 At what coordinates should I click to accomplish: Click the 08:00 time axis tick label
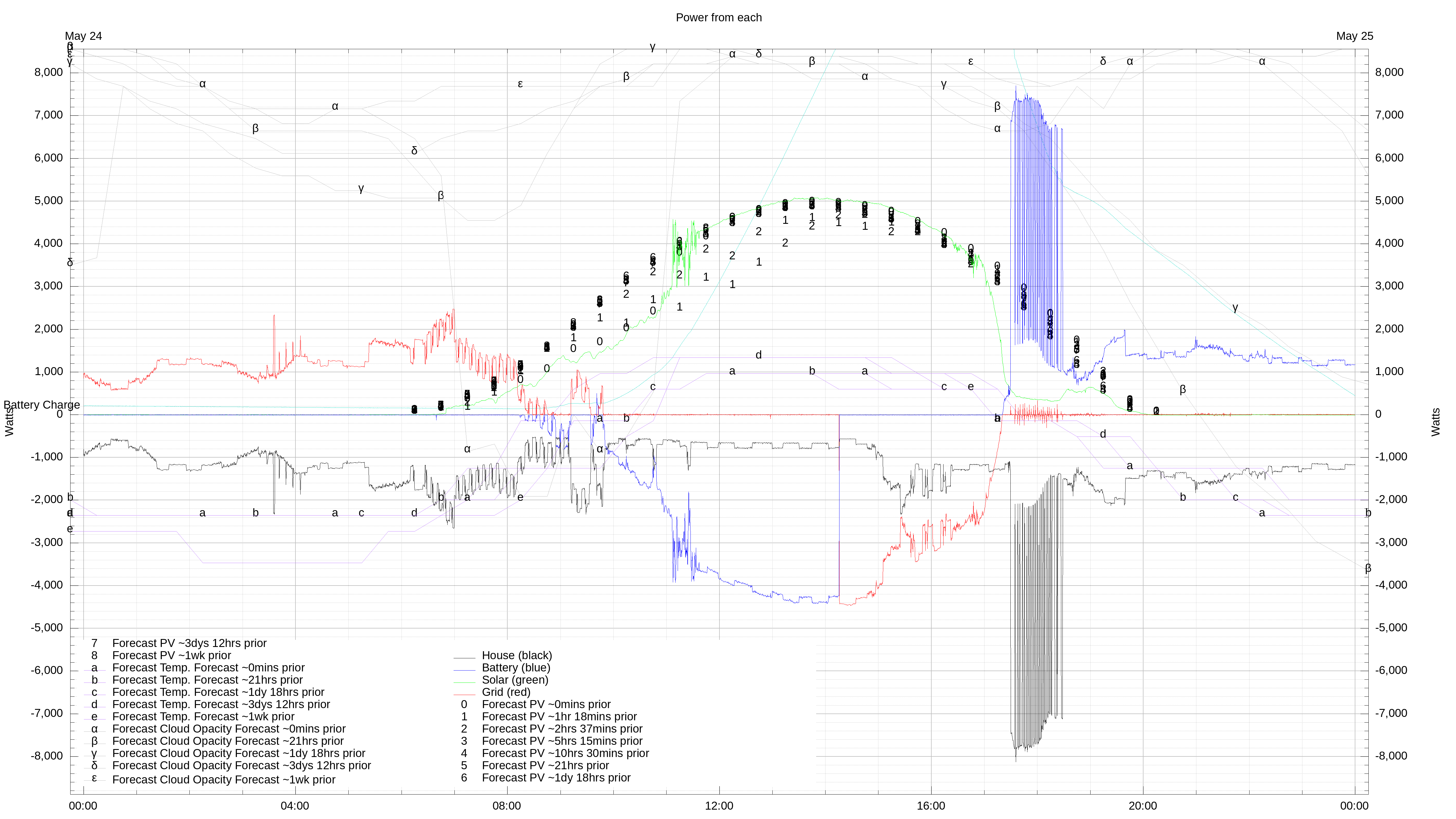(x=507, y=806)
